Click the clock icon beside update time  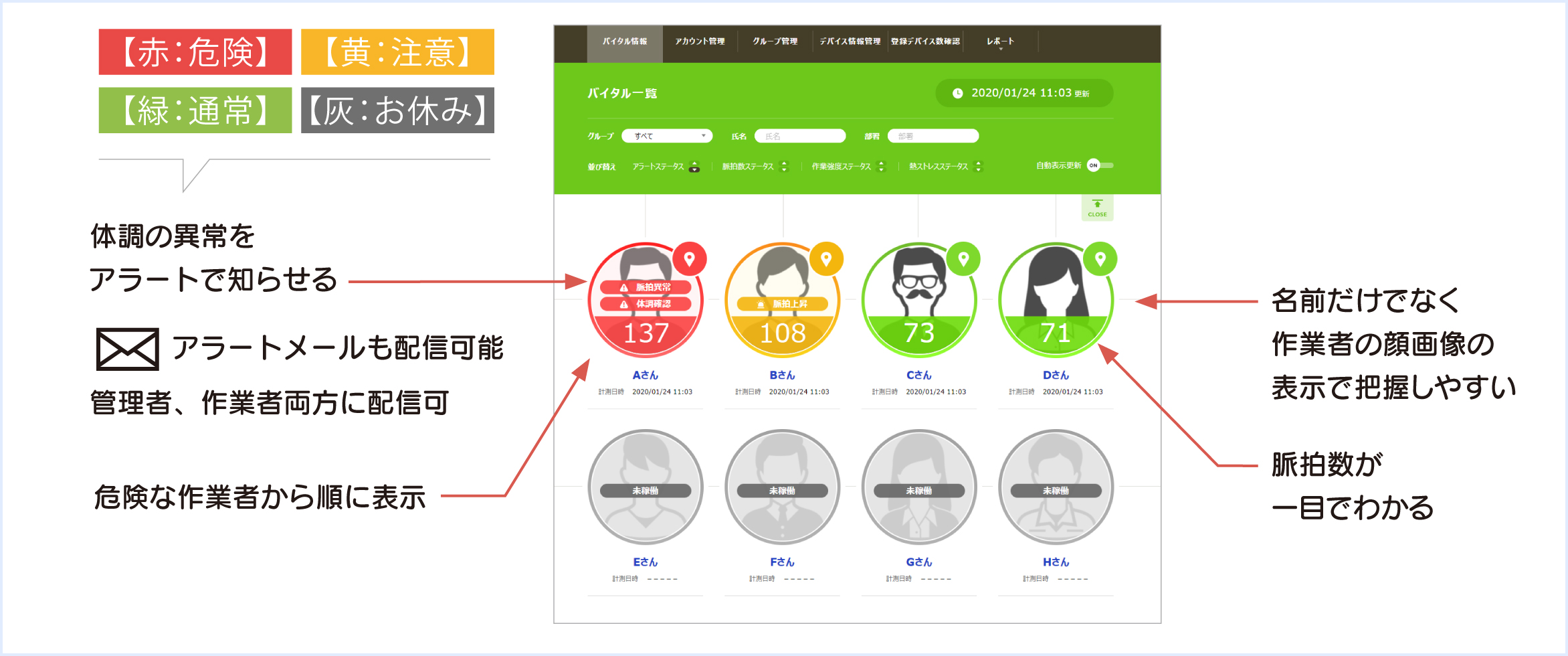pyautogui.click(x=957, y=93)
